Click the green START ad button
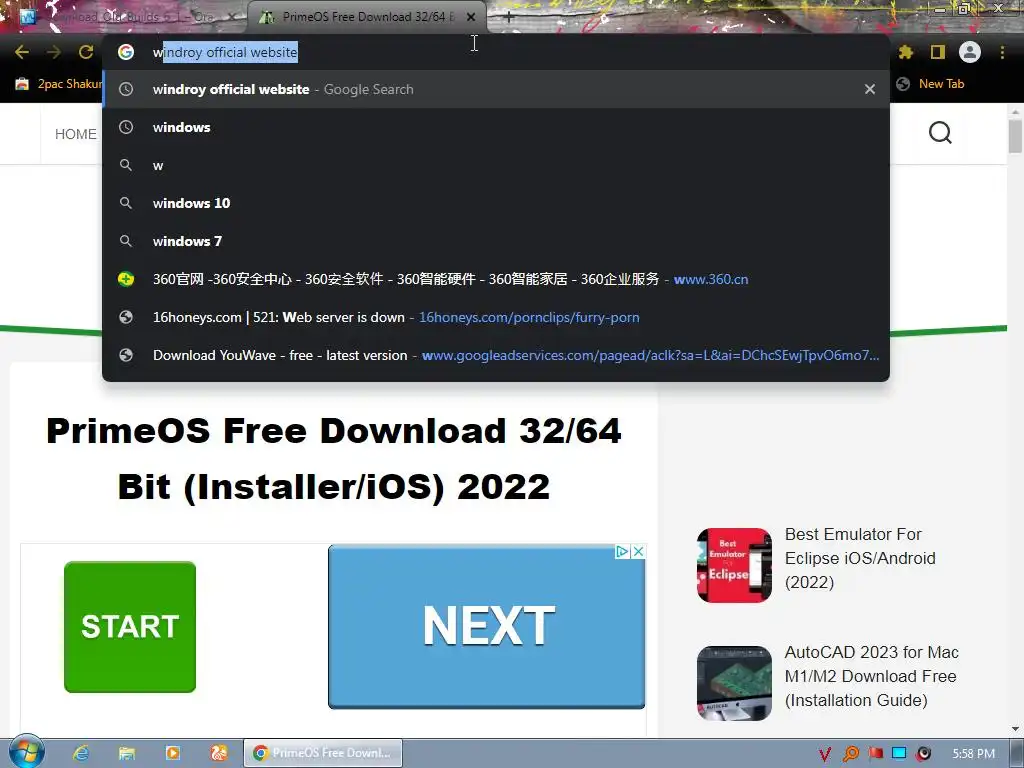 pos(130,627)
